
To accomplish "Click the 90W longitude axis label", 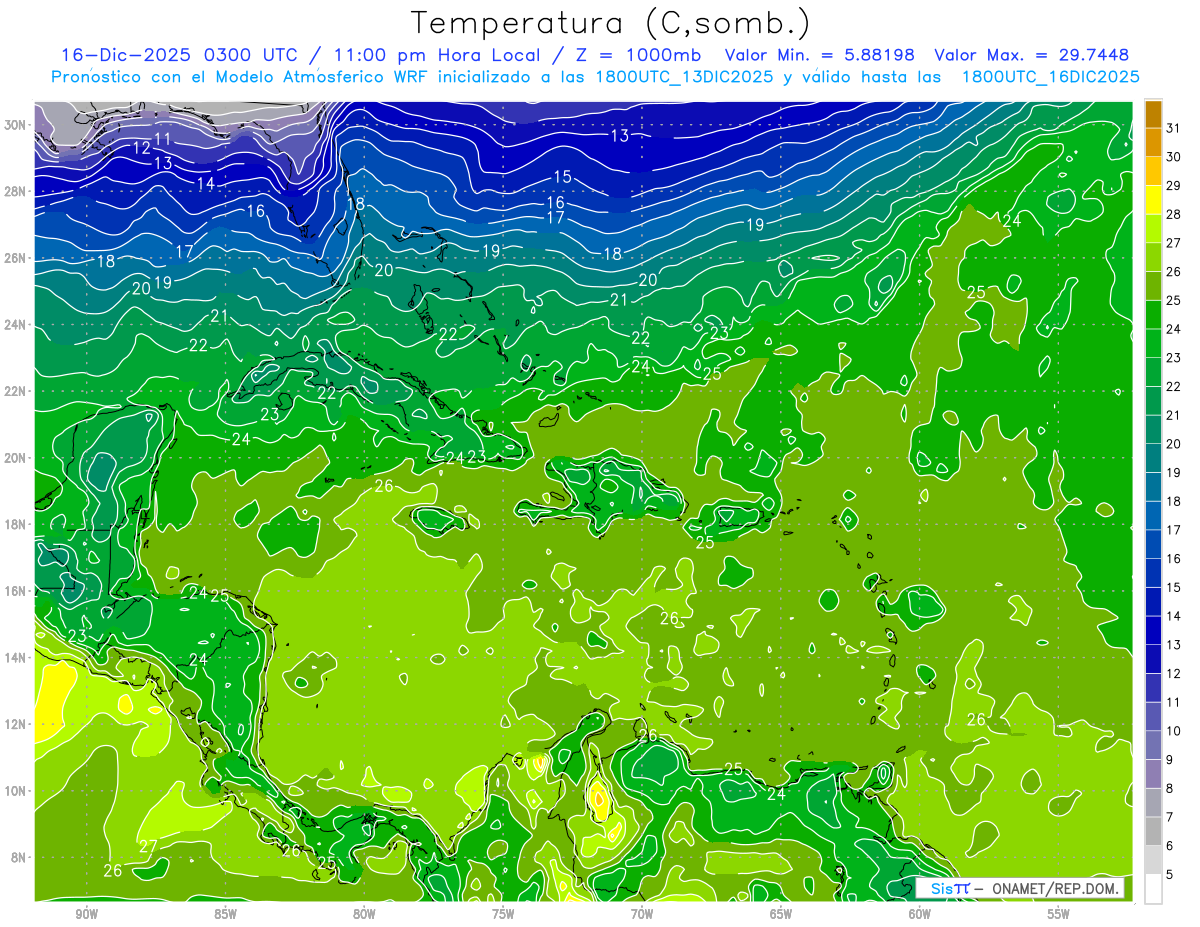I will (87, 914).
